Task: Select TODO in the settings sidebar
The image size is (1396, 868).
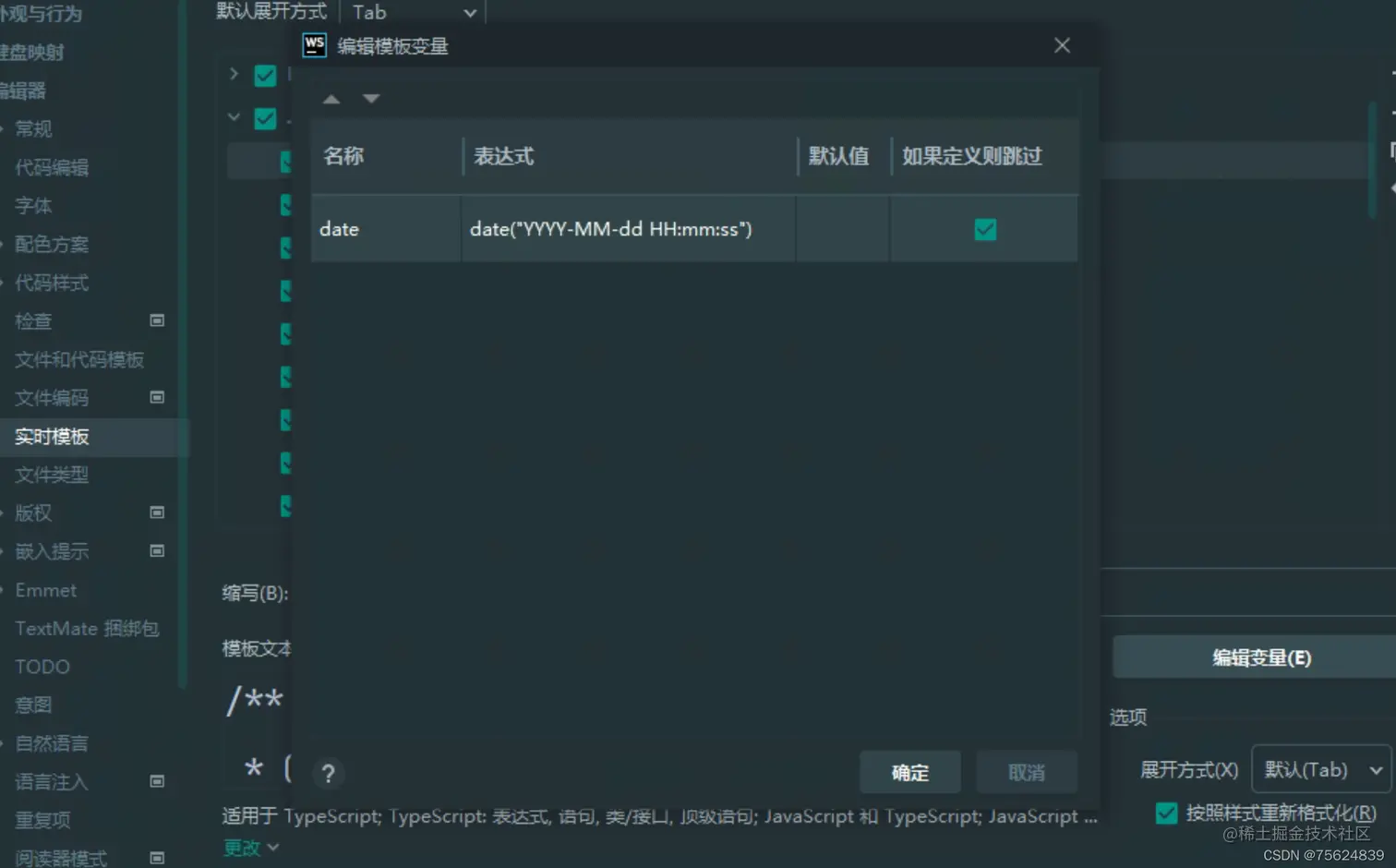Action: coord(41,666)
